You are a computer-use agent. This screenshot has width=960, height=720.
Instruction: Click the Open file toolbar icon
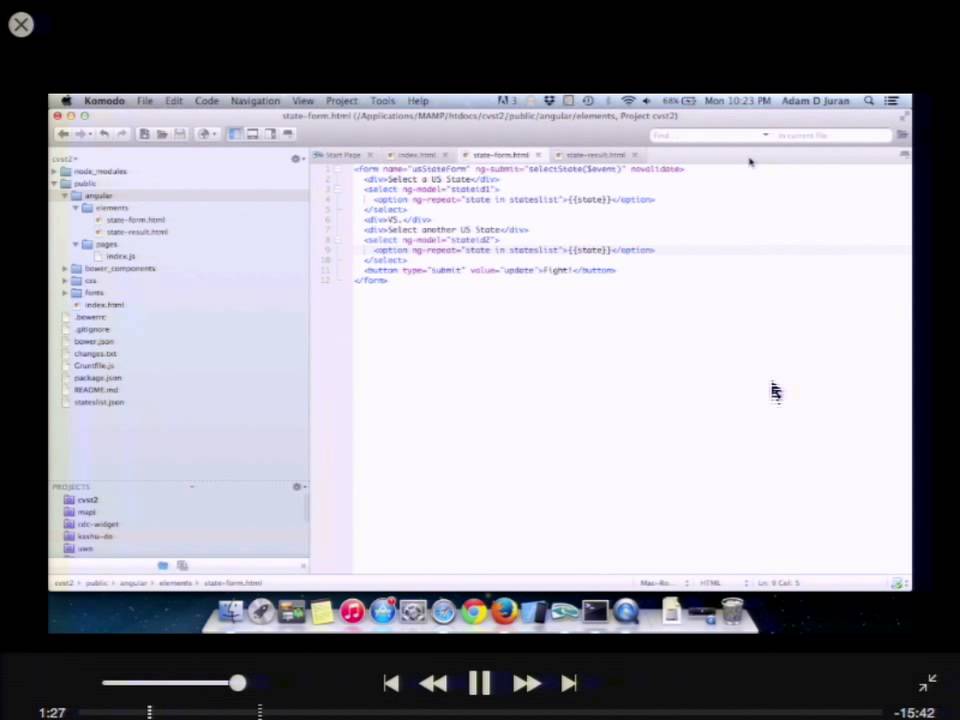click(162, 134)
